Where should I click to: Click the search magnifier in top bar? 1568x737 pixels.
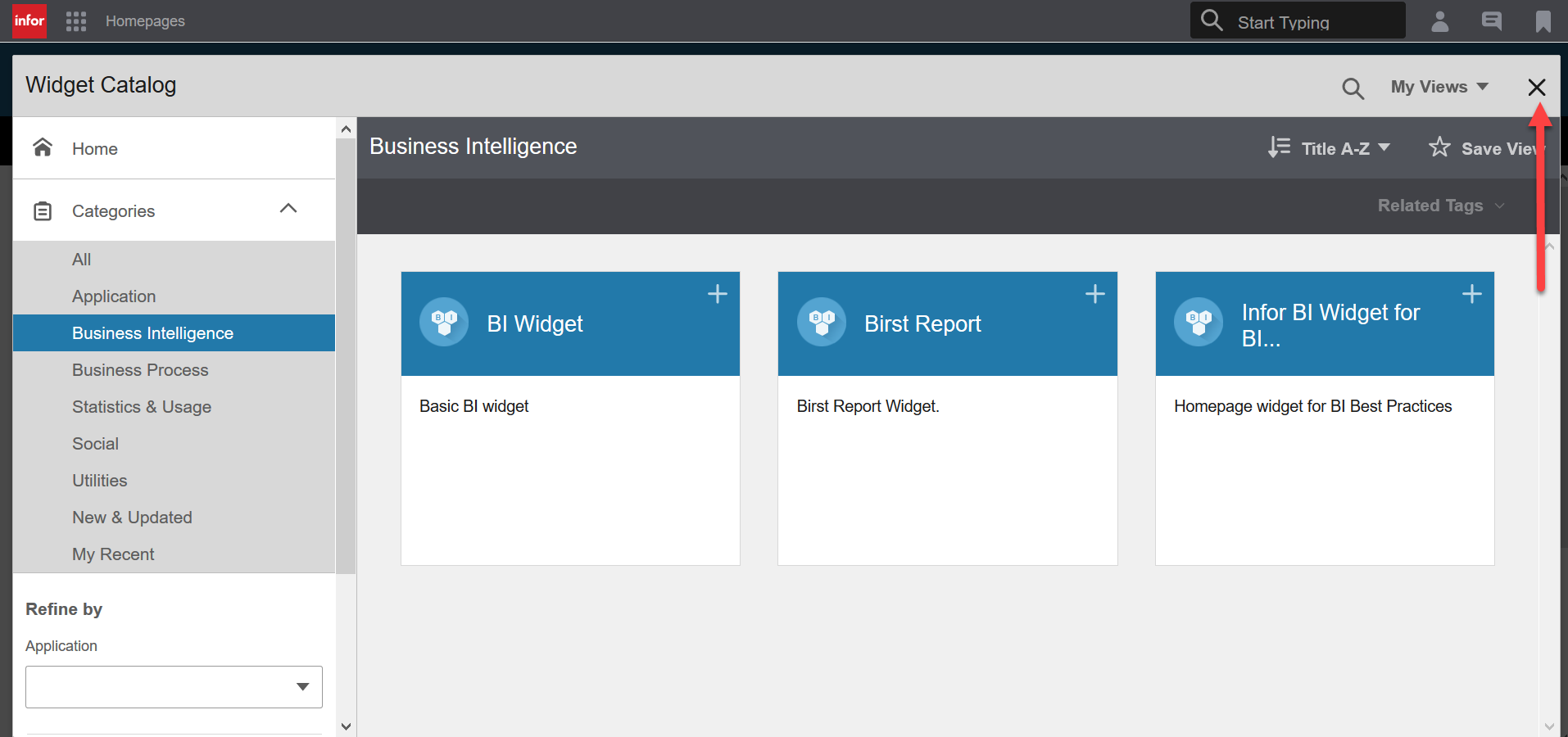click(x=1212, y=20)
